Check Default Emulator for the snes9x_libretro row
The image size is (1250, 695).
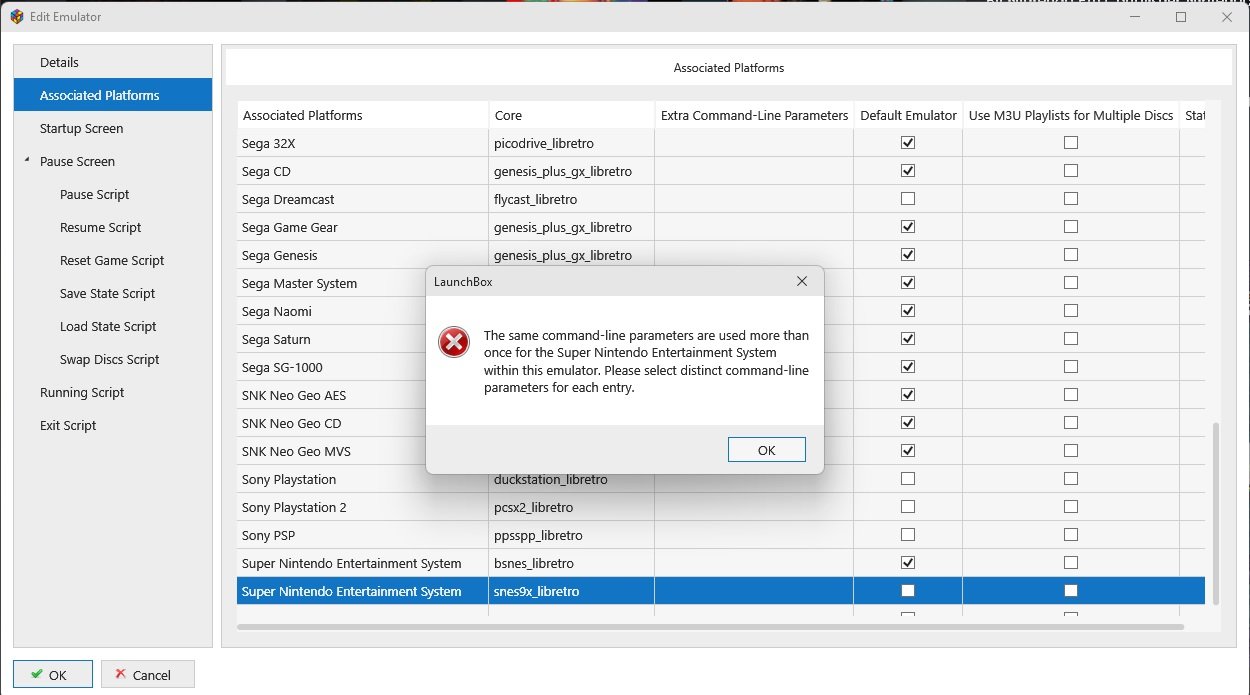(908, 591)
